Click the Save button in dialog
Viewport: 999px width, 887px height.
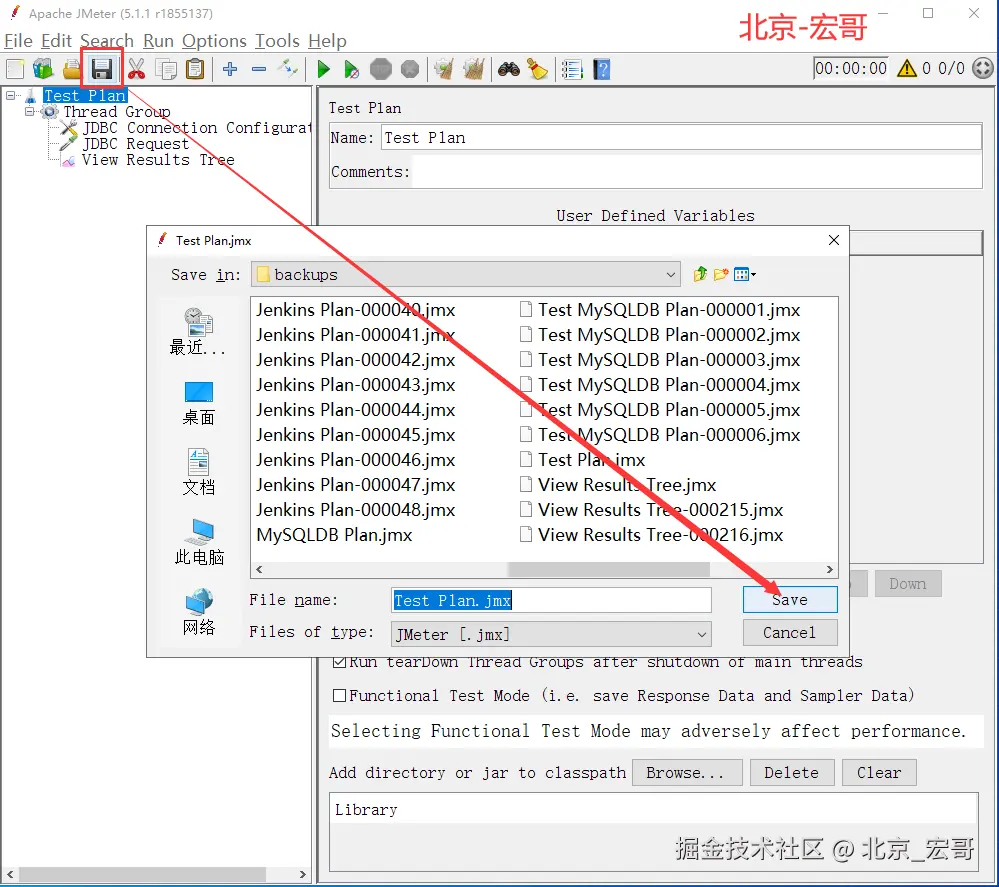[x=790, y=600]
